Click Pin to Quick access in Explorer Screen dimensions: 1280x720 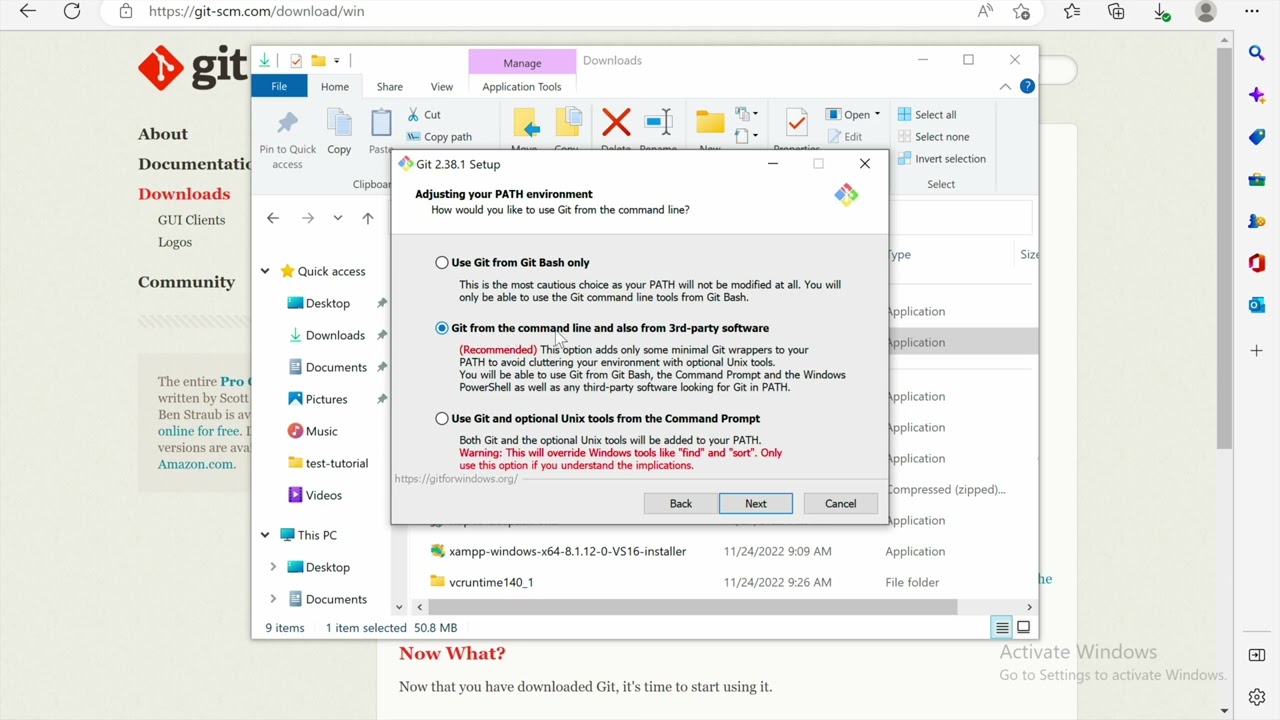287,139
